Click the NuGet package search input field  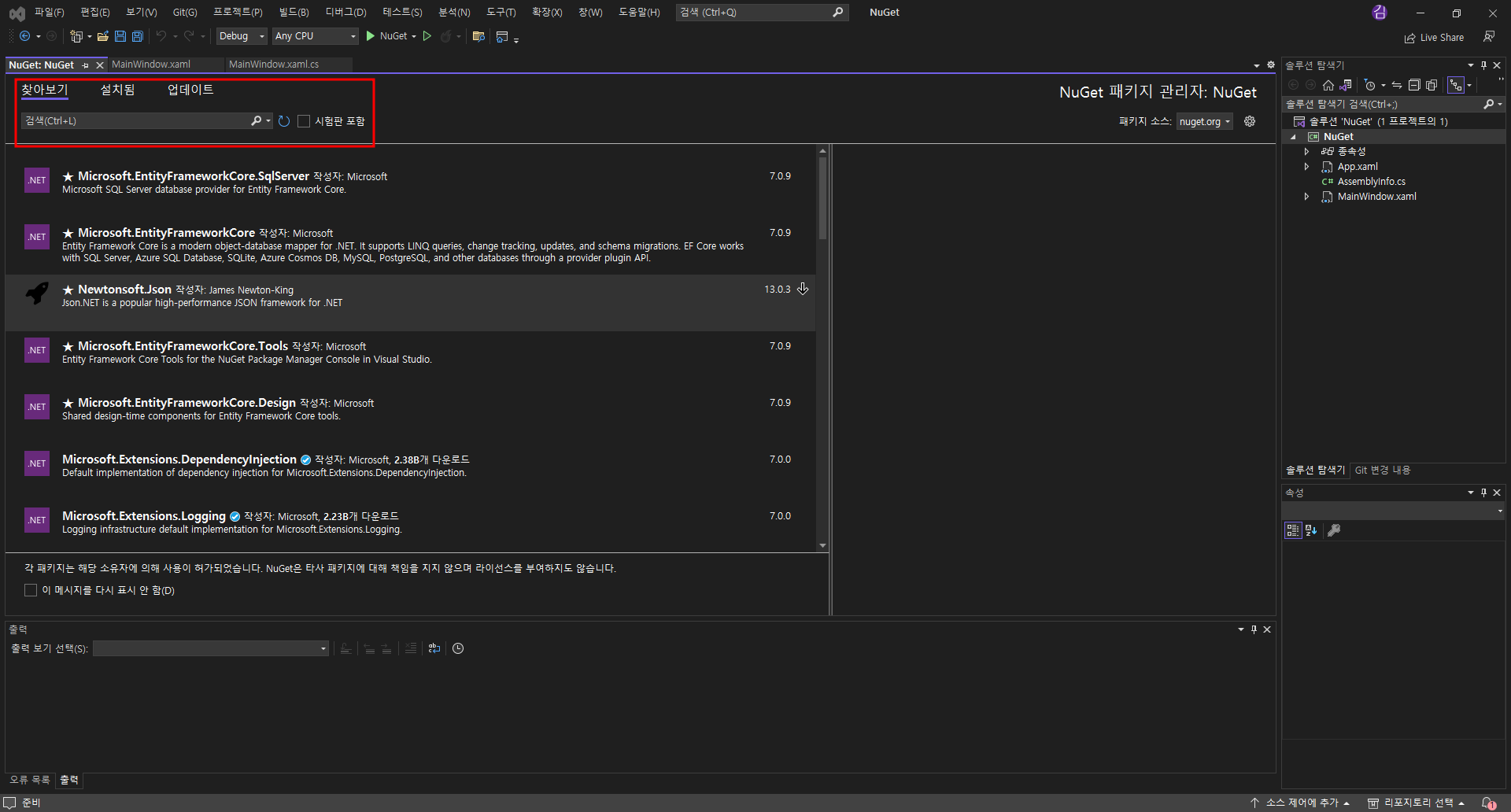pos(135,120)
